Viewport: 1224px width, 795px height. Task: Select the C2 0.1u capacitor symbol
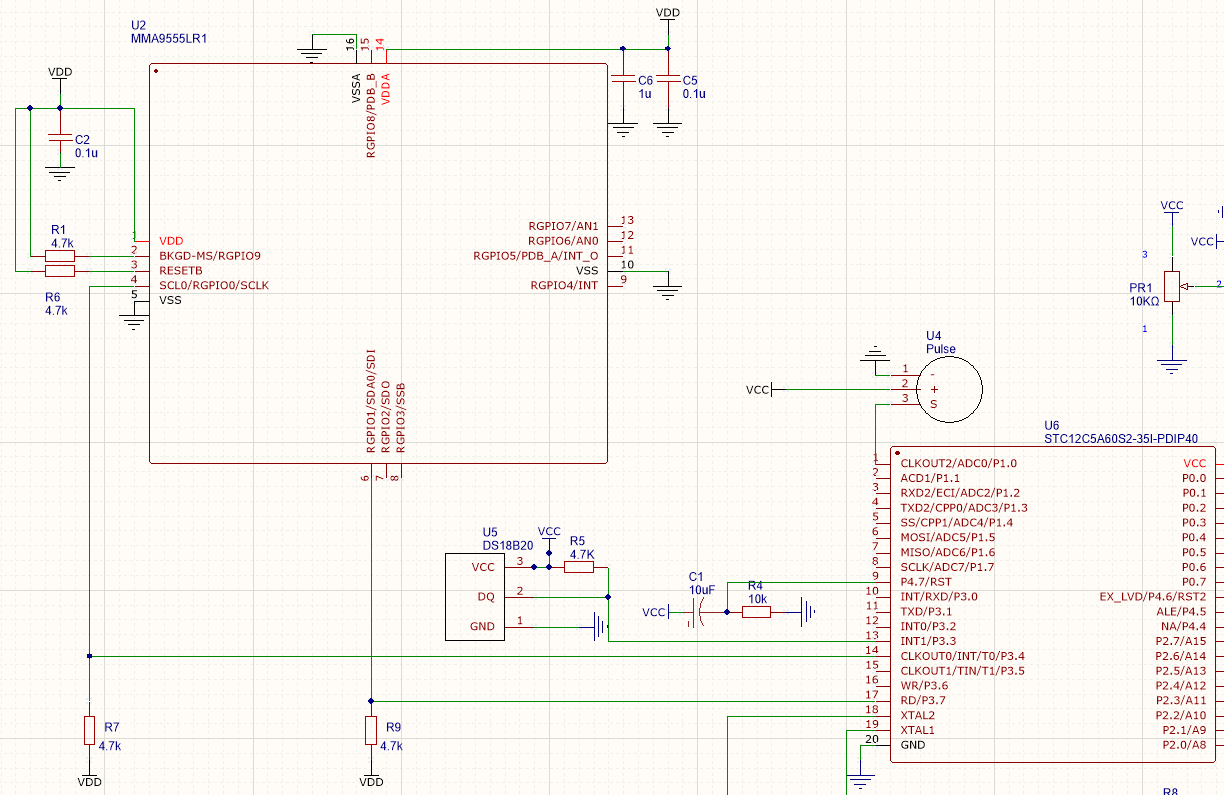click(x=60, y=140)
